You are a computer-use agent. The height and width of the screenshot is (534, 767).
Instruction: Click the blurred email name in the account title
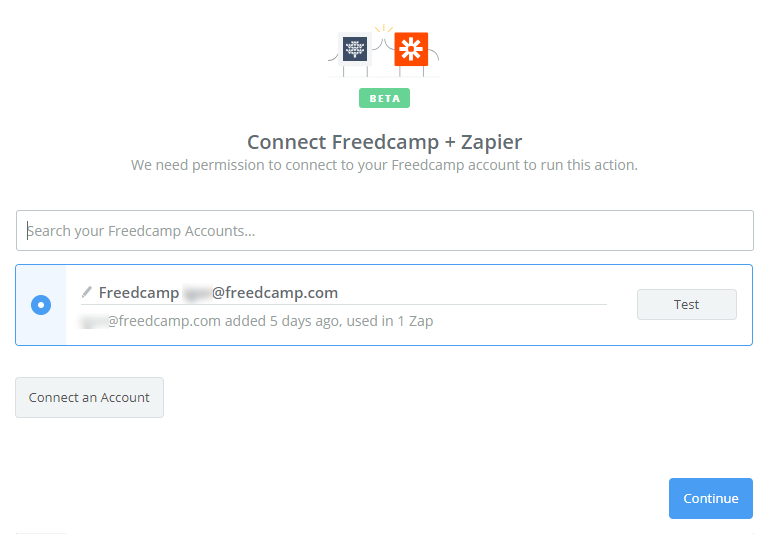197,293
